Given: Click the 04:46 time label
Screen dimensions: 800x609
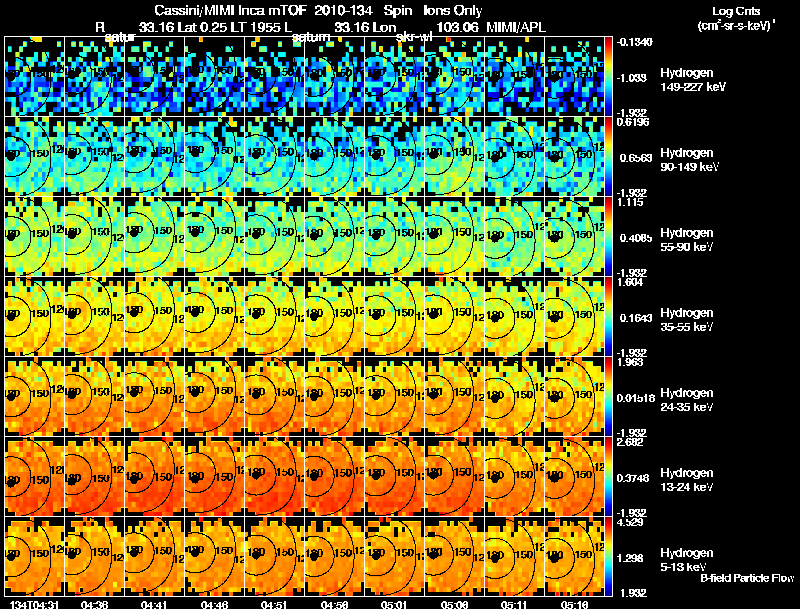Looking at the screenshot, I should pos(214,604).
